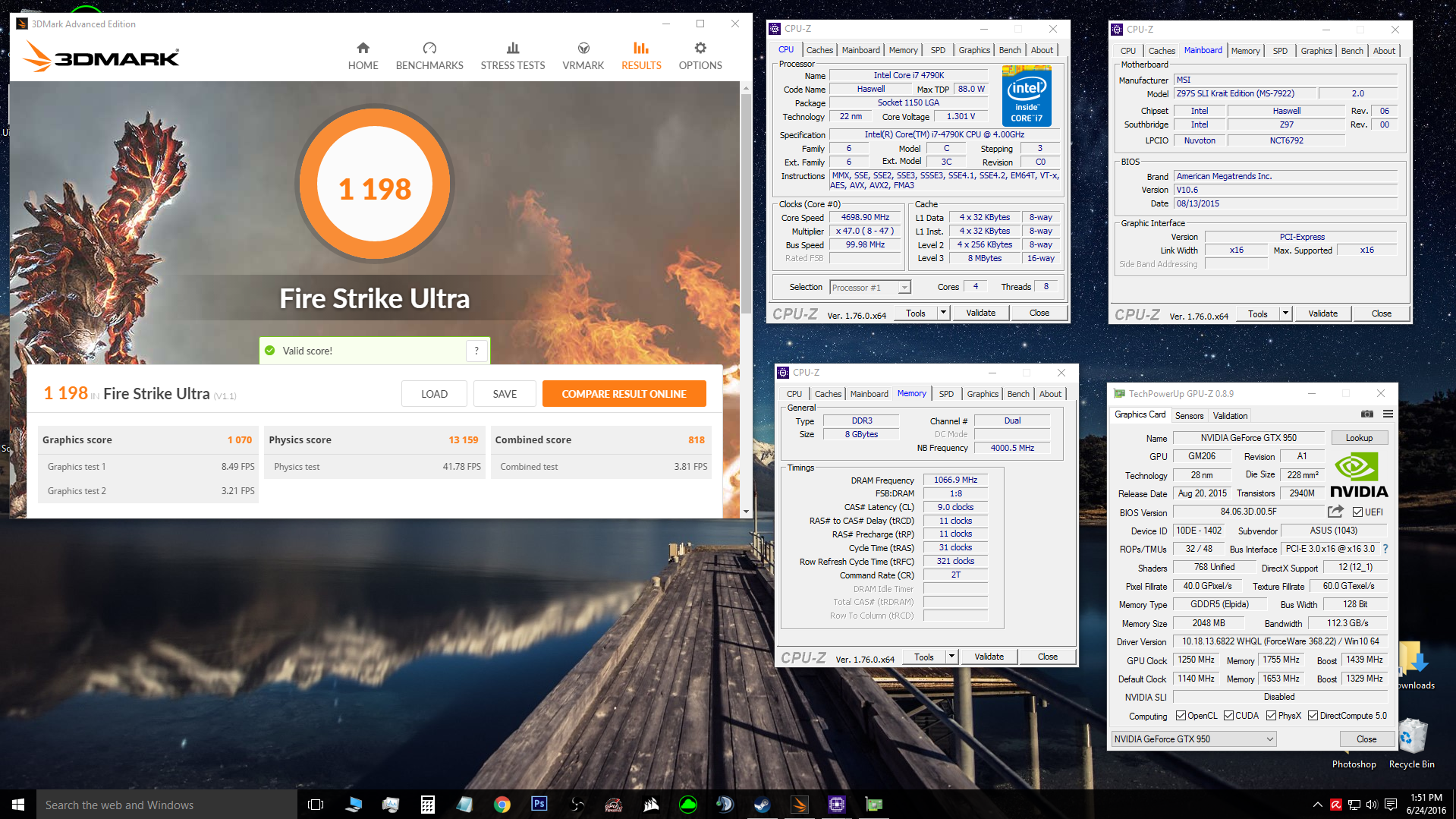Toggle OpenCL checkbox in GPU-Z
Viewport: 1456px width, 819px height.
point(1181,716)
